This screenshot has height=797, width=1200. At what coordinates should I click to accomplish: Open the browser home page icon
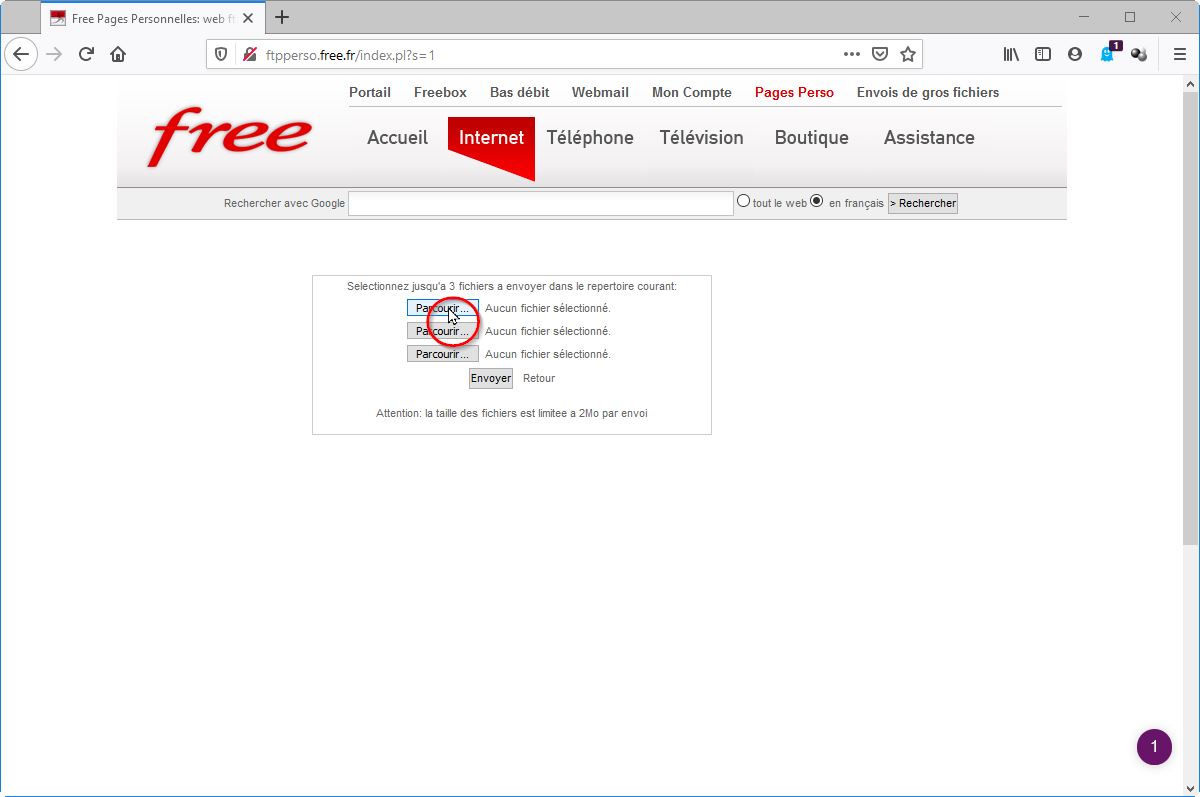coord(118,55)
